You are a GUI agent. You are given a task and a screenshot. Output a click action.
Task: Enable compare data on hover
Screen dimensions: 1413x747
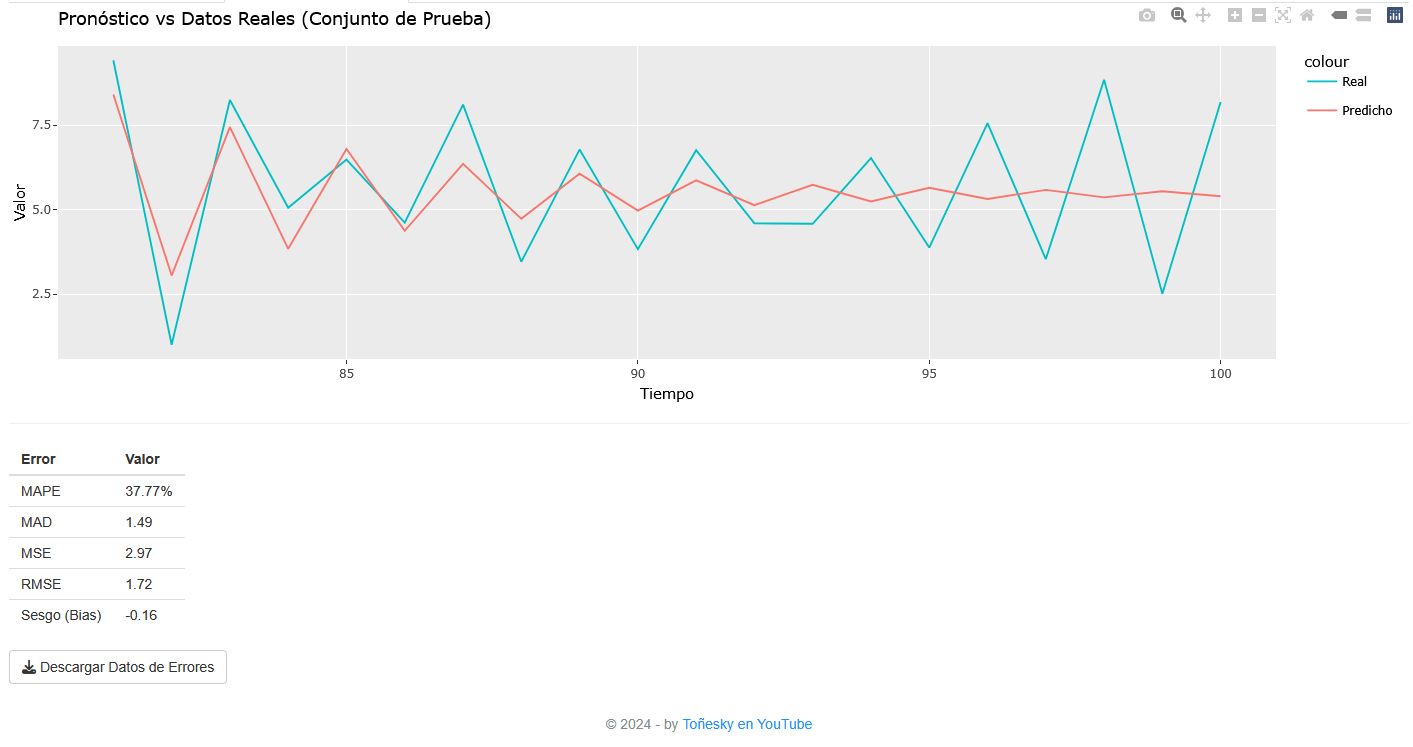tap(1363, 15)
